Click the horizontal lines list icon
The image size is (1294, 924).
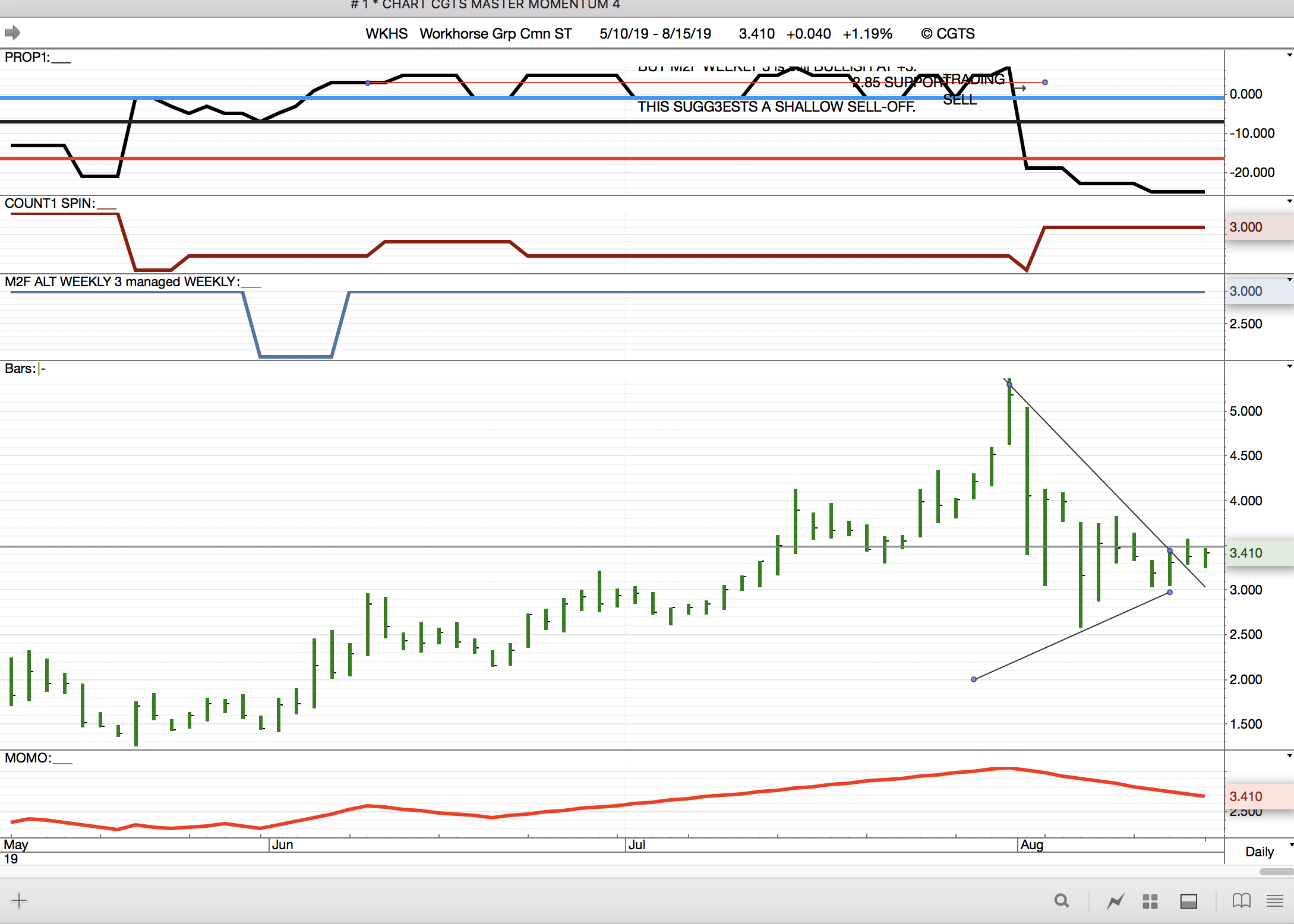tap(1274, 901)
